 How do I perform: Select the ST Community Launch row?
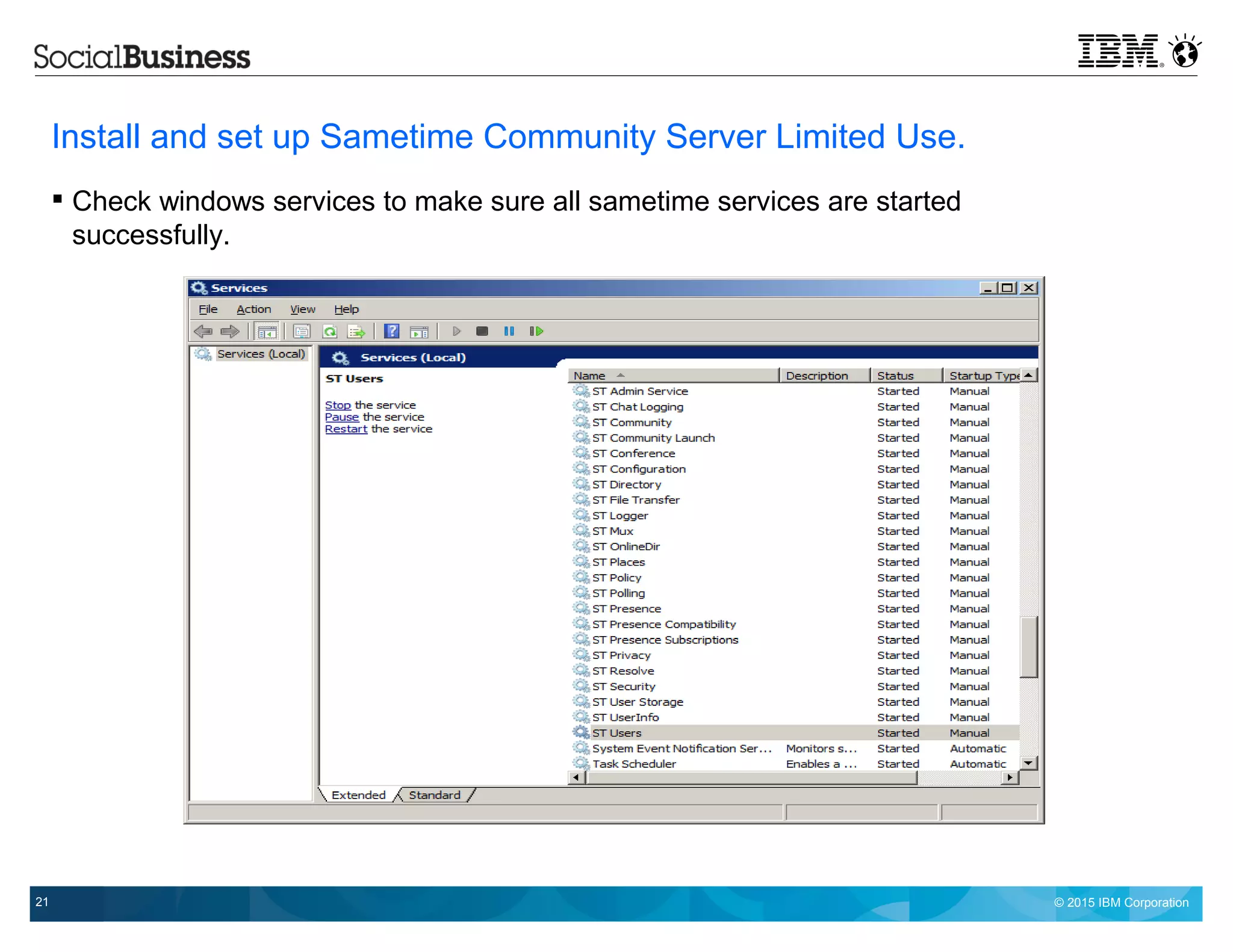794,437
